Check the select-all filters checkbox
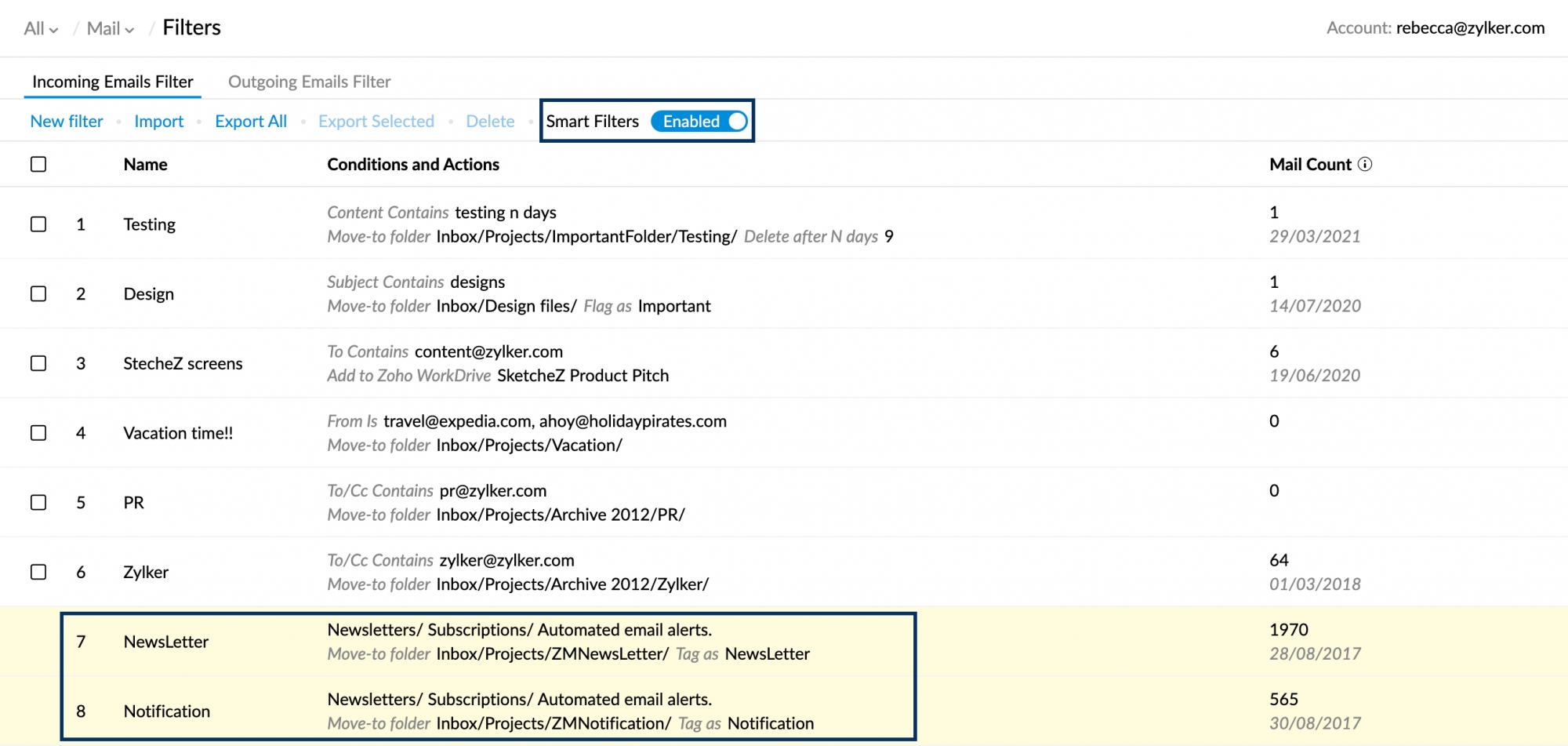Image resolution: width=1568 pixels, height=746 pixels. pos(38,164)
